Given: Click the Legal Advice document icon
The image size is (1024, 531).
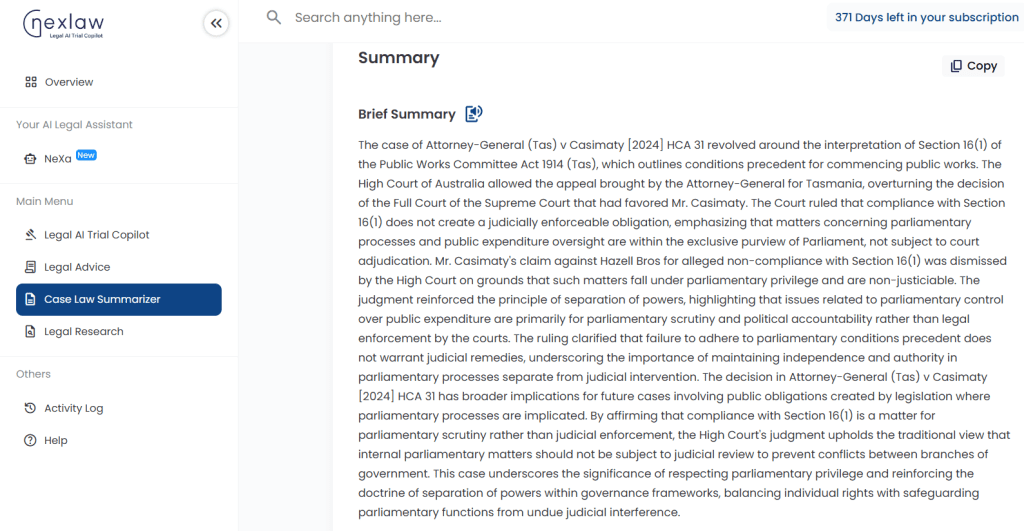Looking at the screenshot, I should (x=30, y=267).
